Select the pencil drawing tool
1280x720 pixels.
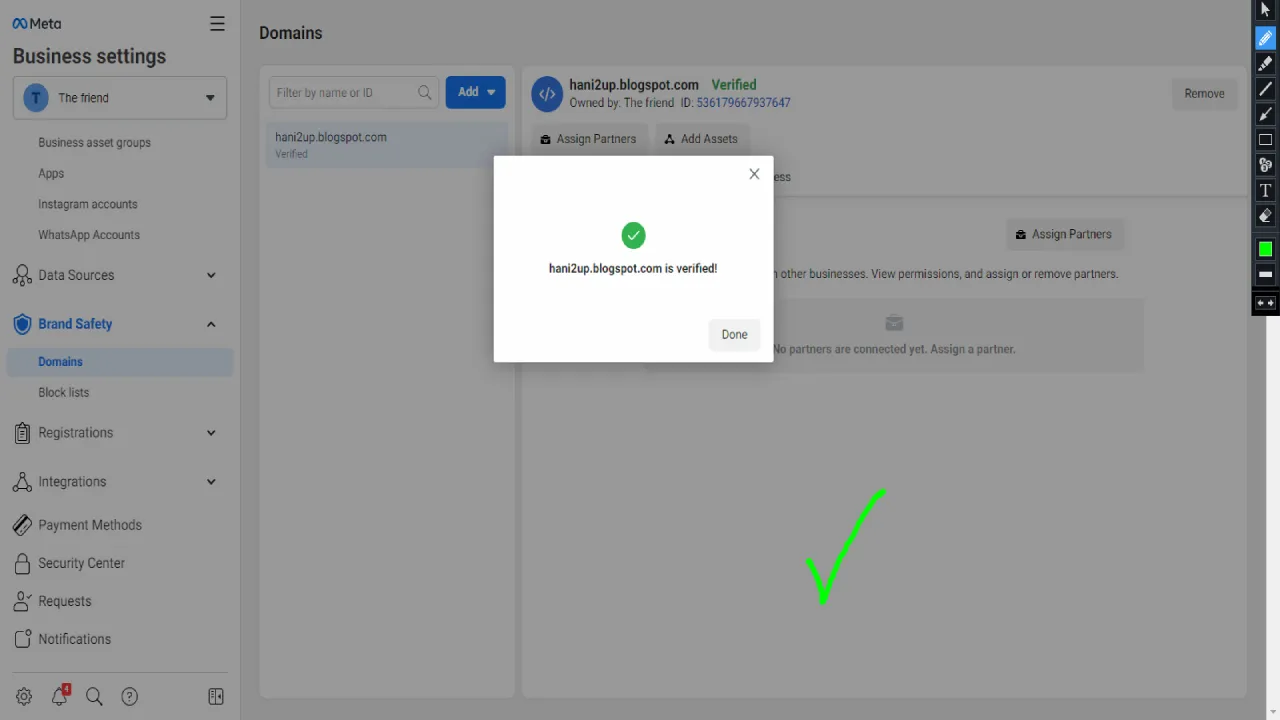pyautogui.click(x=1265, y=38)
